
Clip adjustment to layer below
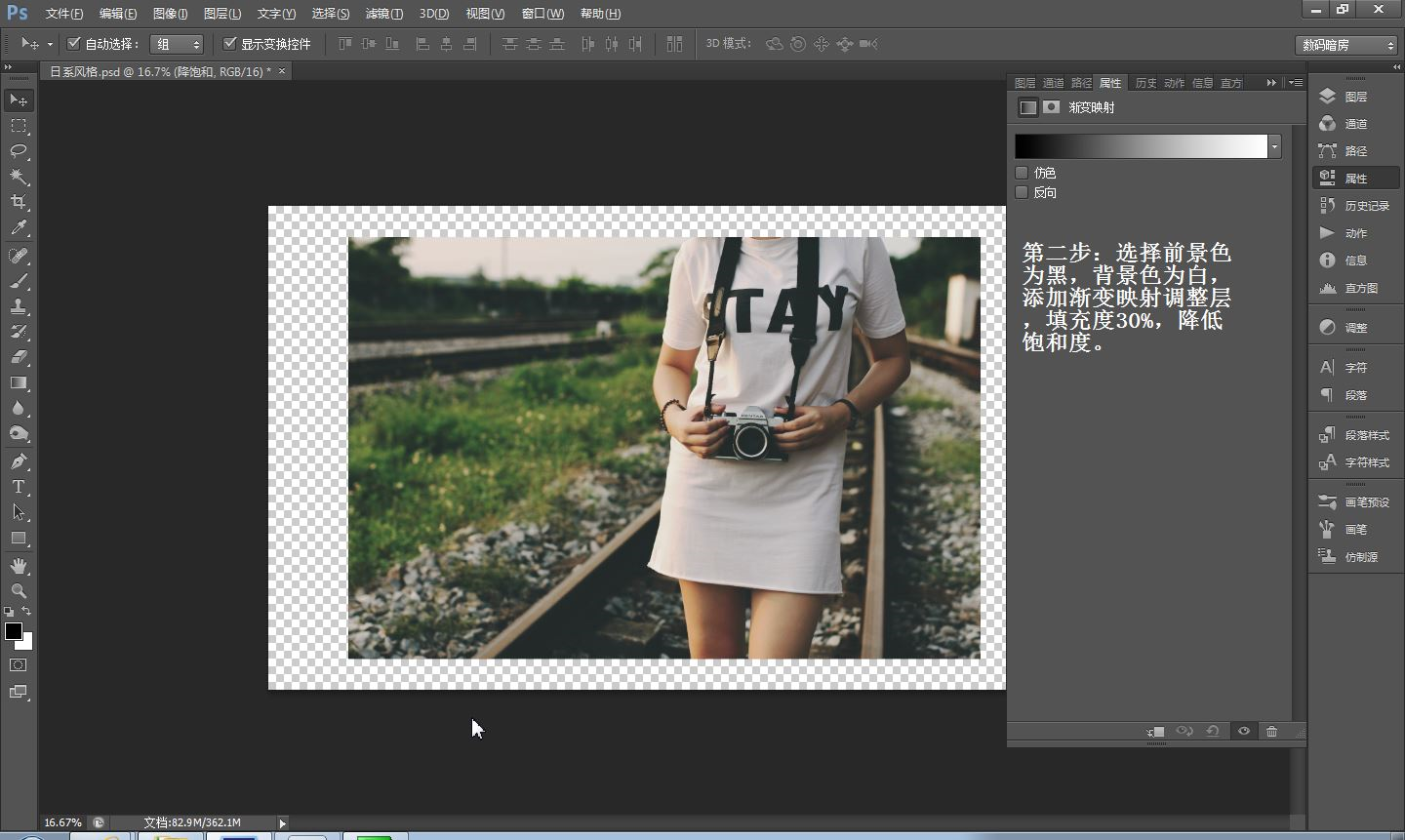tap(1156, 731)
